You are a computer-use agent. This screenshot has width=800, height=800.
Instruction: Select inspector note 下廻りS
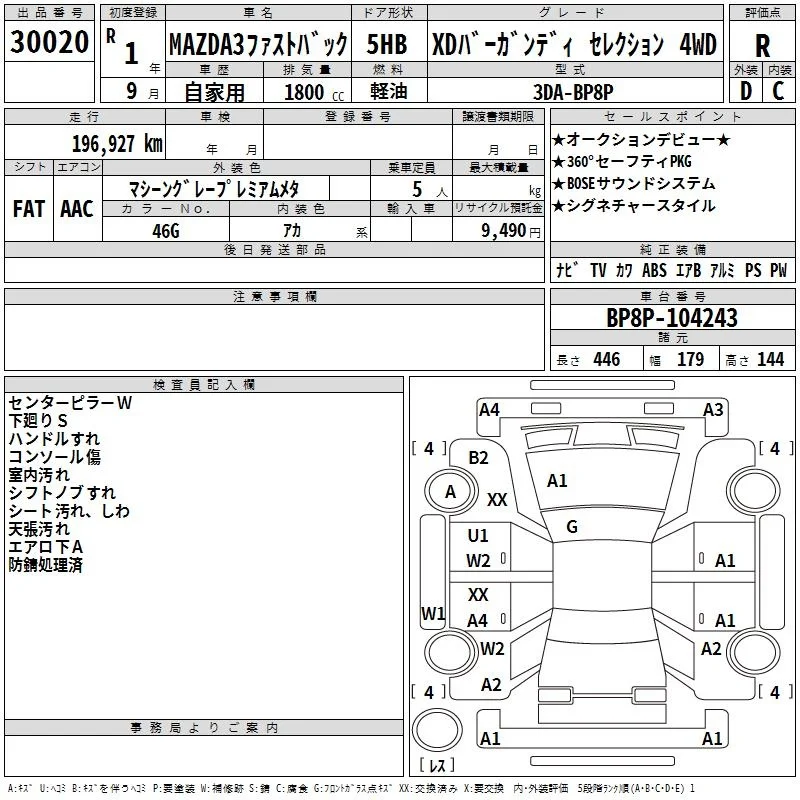click(x=38, y=421)
